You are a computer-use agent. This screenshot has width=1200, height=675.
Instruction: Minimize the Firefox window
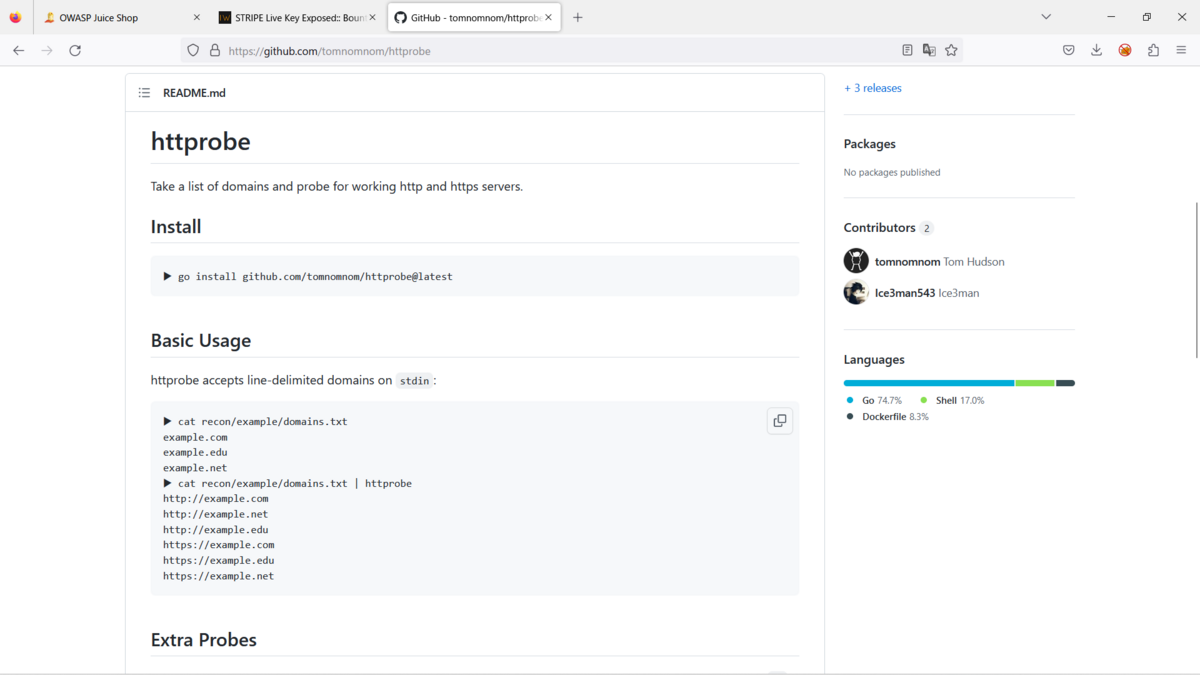1111,17
